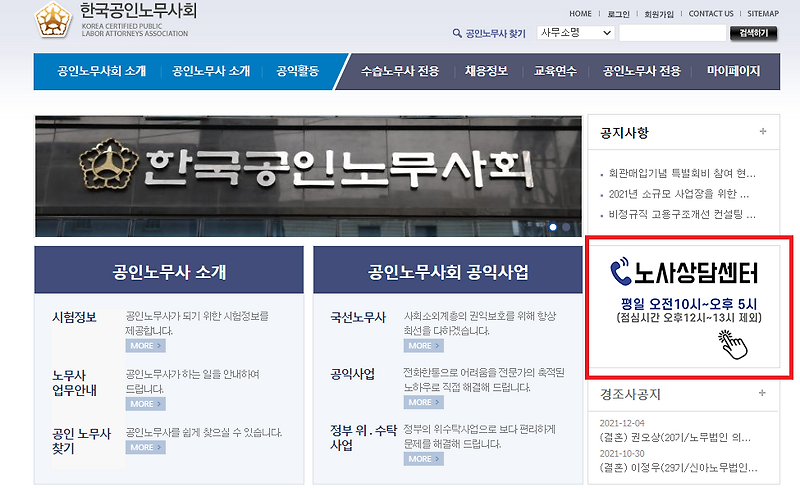Click the MORE button under 정부 위.수탁 사업
Image resolution: width=800 pixels, height=492 pixels.
(x=423, y=459)
